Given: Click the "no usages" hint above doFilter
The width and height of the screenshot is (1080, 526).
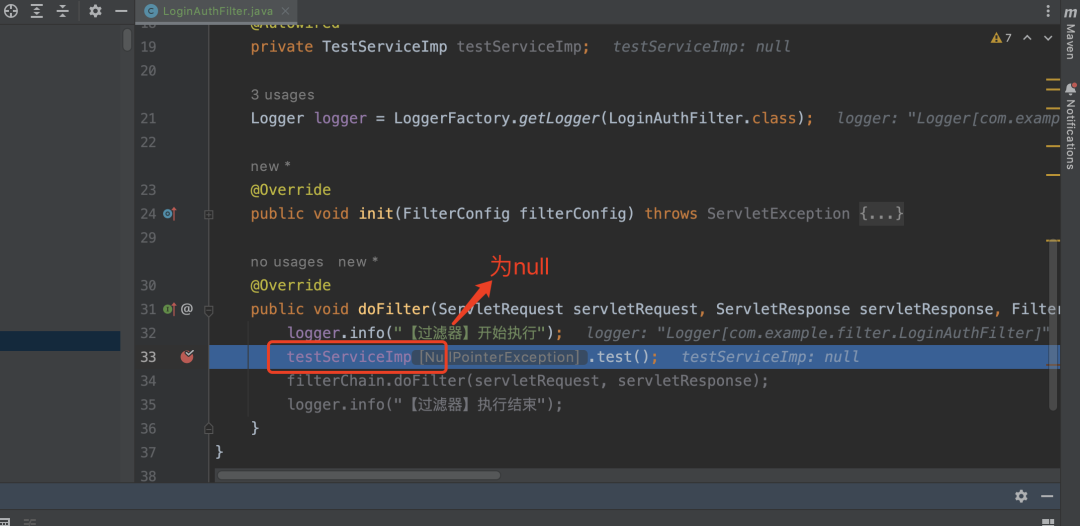Looking at the screenshot, I should [287, 262].
